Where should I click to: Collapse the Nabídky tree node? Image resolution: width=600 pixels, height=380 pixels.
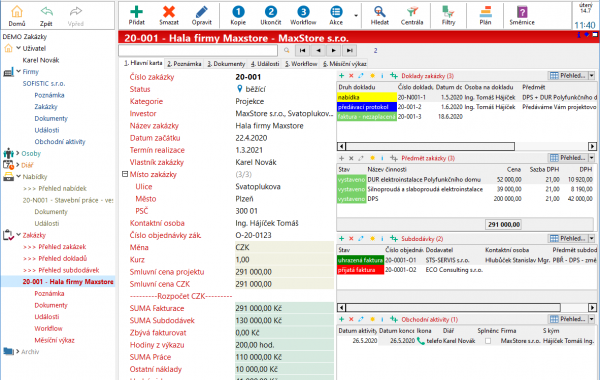click(18, 176)
